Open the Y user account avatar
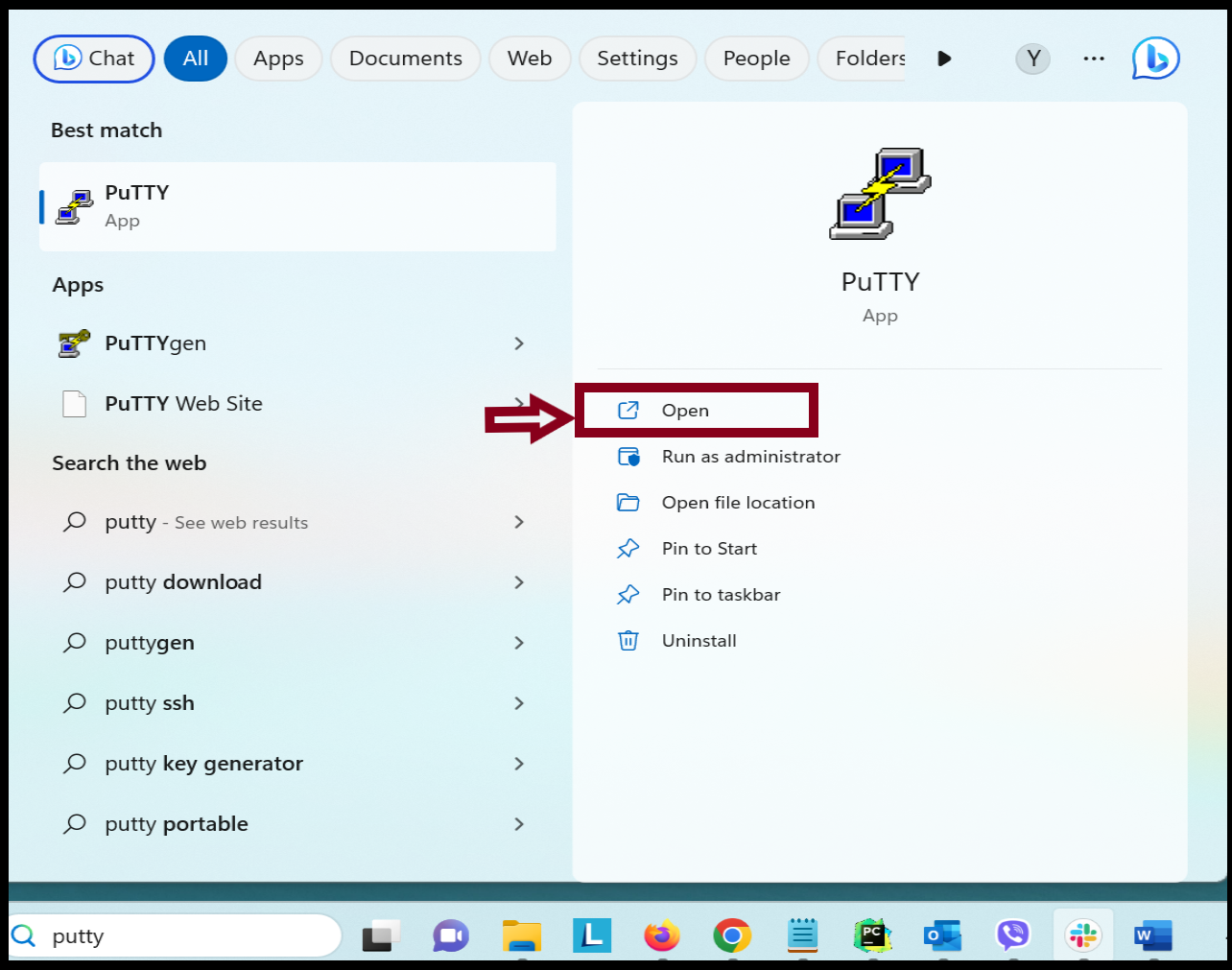The image size is (1232, 970). click(x=1033, y=59)
